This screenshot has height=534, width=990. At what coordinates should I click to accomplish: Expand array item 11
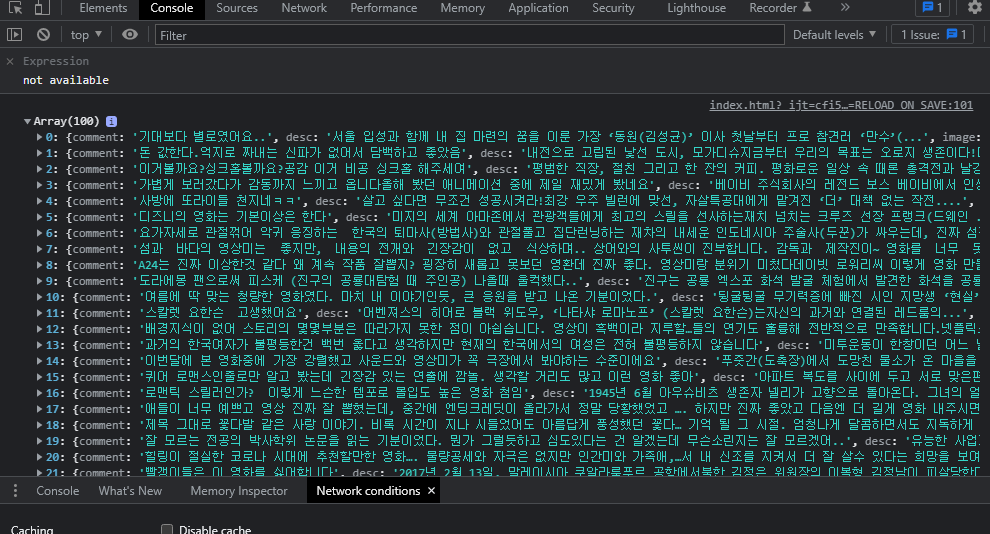(39, 313)
